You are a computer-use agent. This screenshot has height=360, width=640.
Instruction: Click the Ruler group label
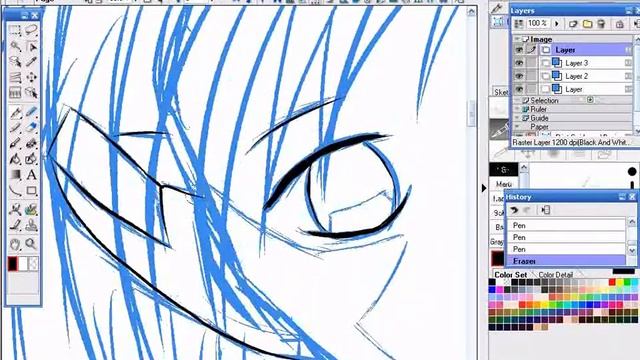[x=538, y=109]
